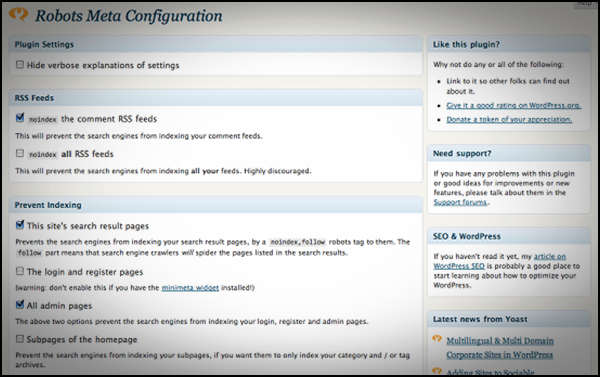Check noindex all RSS feeds option

pyautogui.click(x=20, y=153)
